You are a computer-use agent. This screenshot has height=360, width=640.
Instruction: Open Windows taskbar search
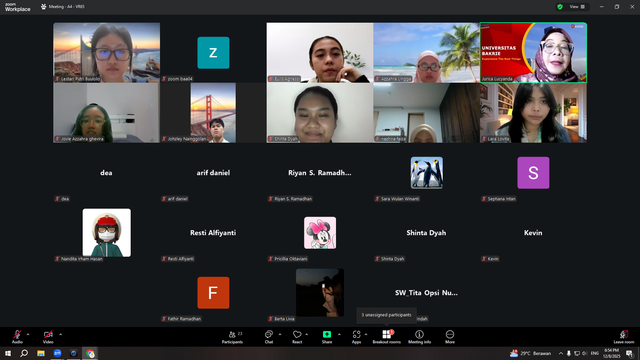(x=24, y=353)
